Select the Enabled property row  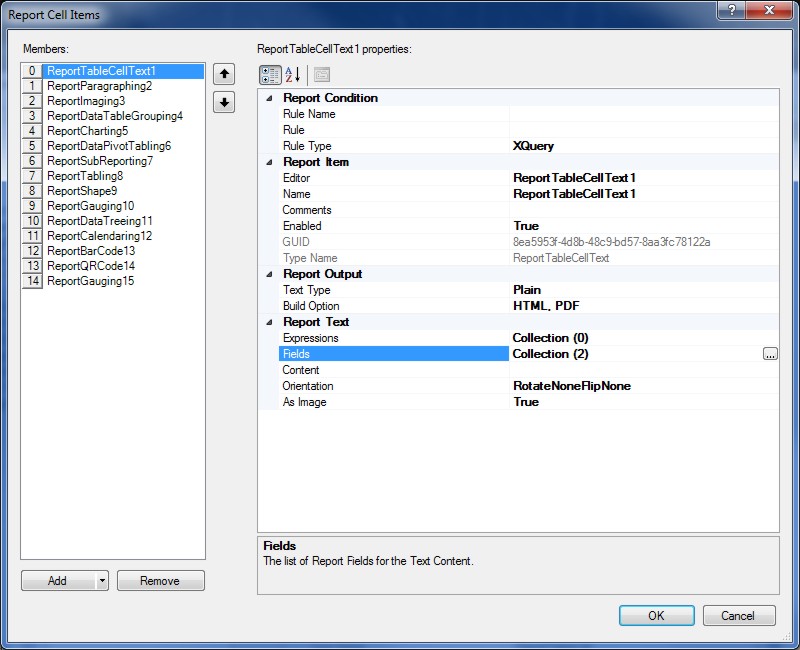[x=302, y=226]
